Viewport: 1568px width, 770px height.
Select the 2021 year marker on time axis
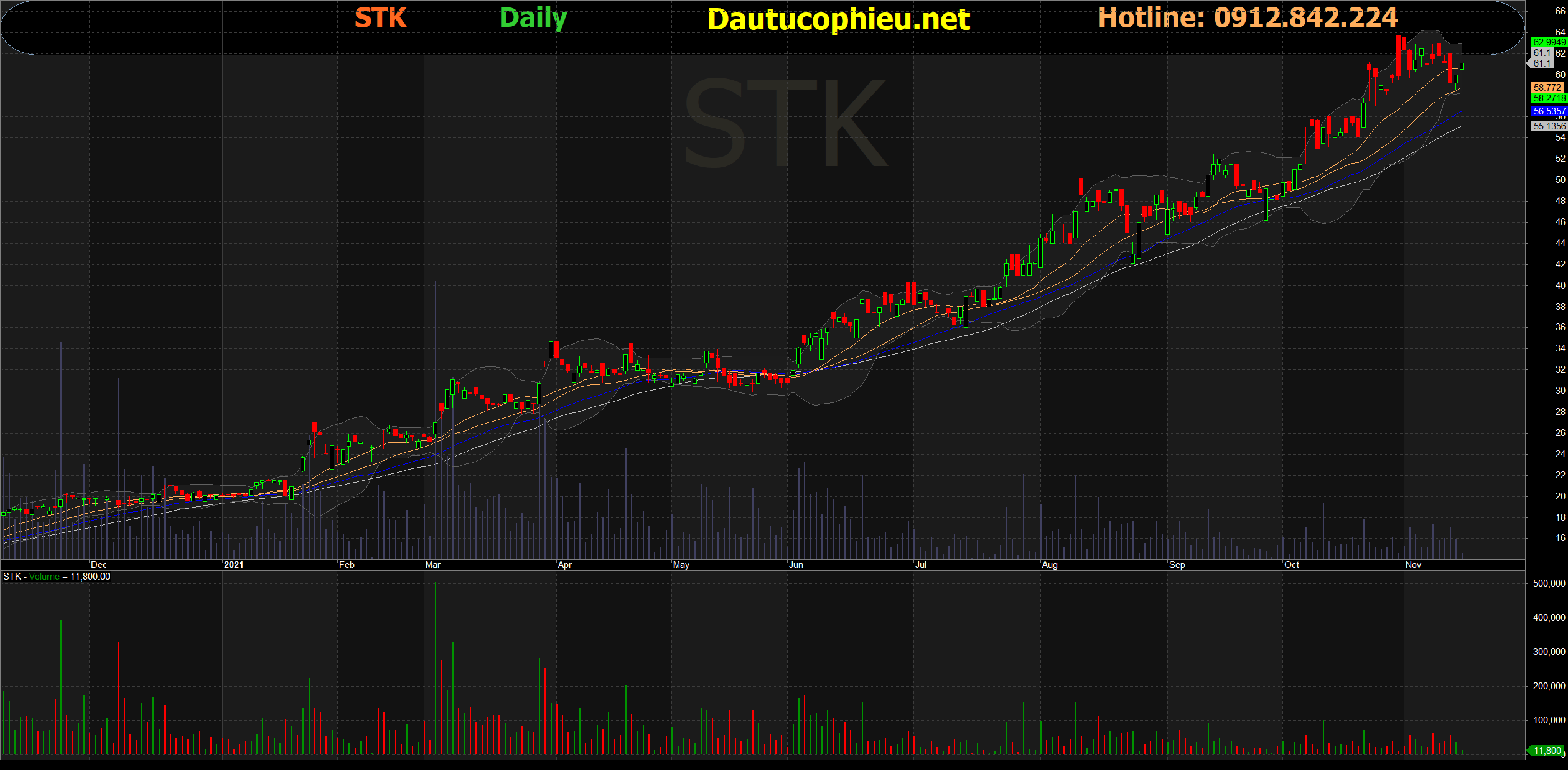[x=233, y=565]
